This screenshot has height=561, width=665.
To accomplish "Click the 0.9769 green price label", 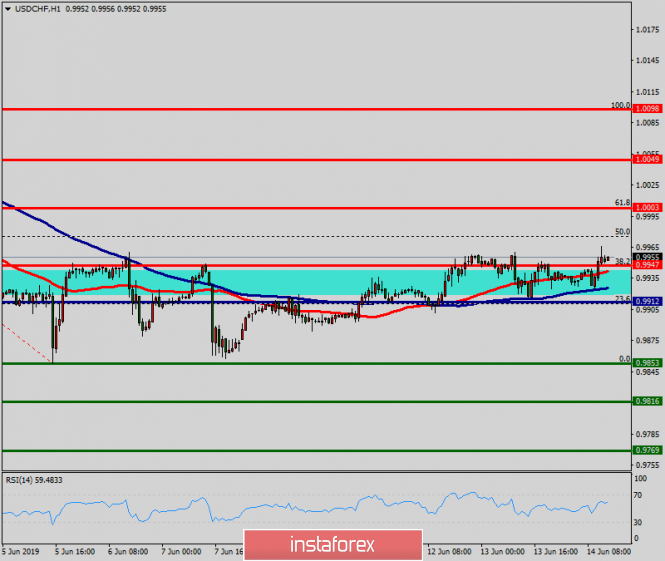I will tap(647, 451).
